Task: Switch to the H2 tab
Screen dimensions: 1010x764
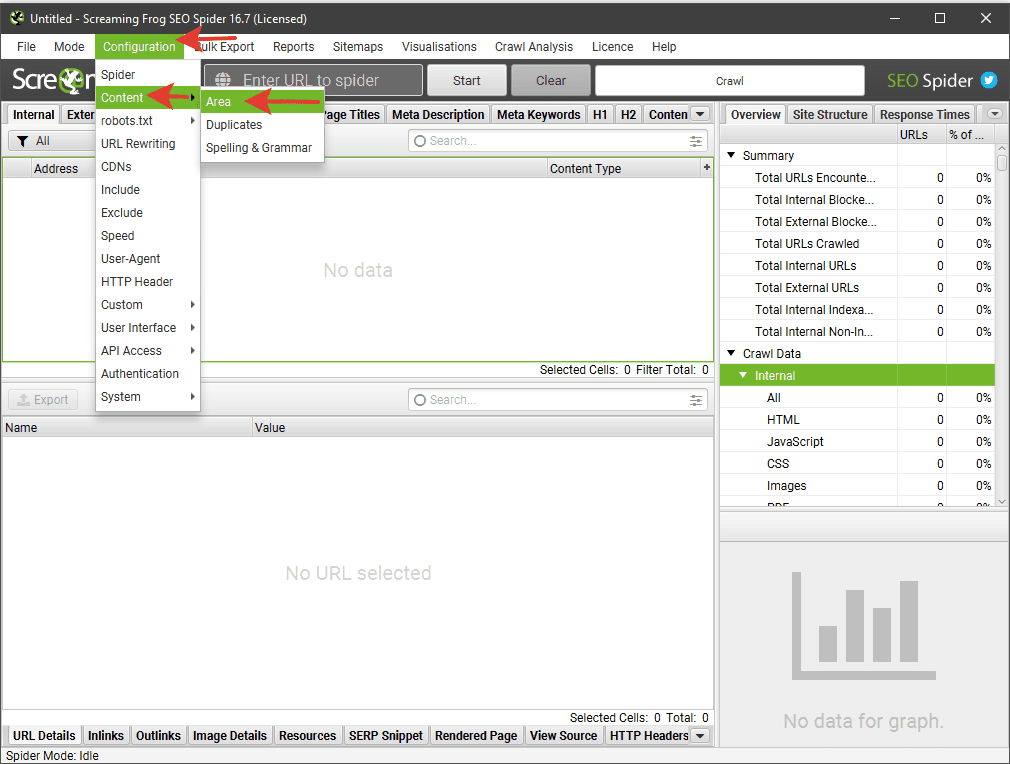Action: (628, 114)
